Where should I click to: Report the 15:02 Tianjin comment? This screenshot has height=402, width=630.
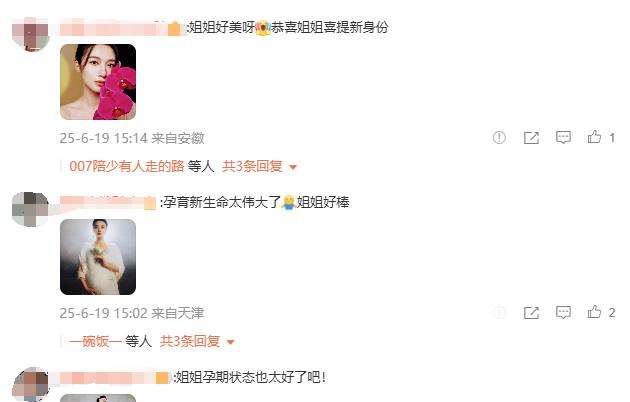(x=499, y=312)
